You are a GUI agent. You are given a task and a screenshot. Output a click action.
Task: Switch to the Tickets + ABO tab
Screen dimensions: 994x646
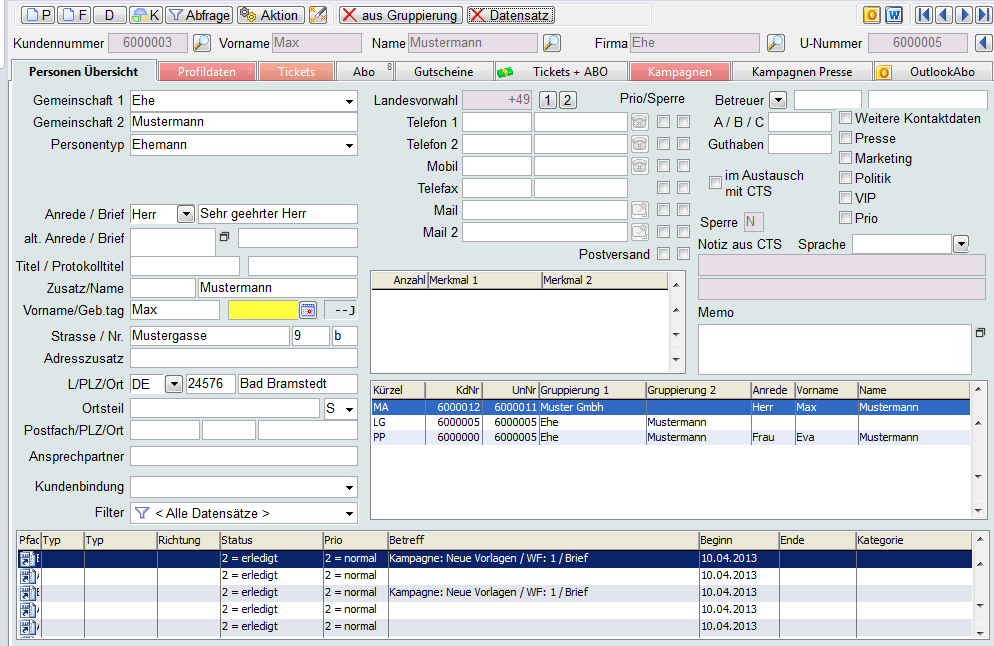click(x=562, y=72)
